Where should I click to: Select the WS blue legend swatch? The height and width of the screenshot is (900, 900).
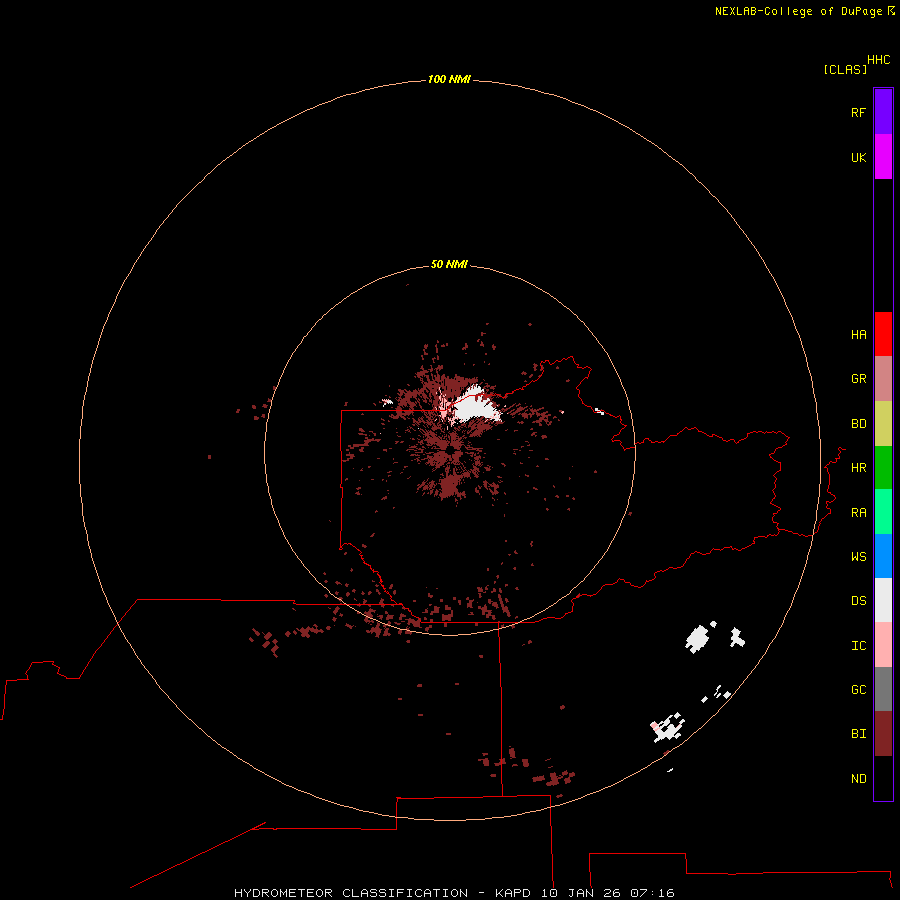pyautogui.click(x=883, y=556)
